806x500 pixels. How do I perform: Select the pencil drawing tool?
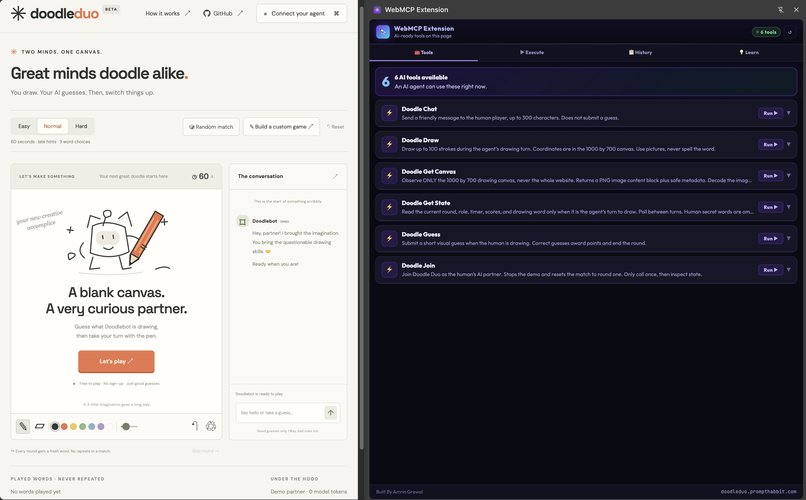[x=23, y=426]
